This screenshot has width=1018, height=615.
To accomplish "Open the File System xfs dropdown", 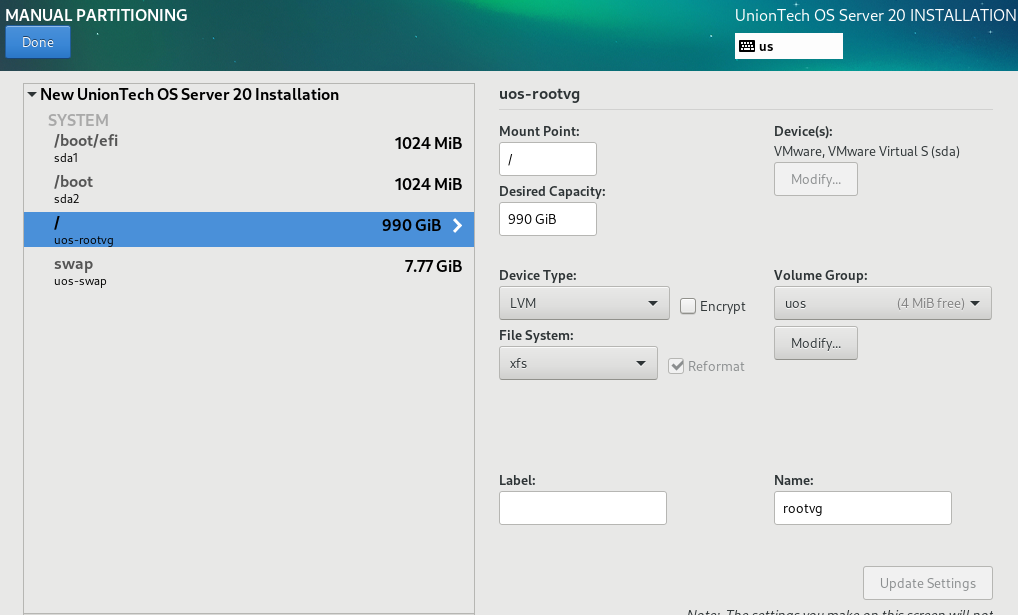I will coord(578,363).
